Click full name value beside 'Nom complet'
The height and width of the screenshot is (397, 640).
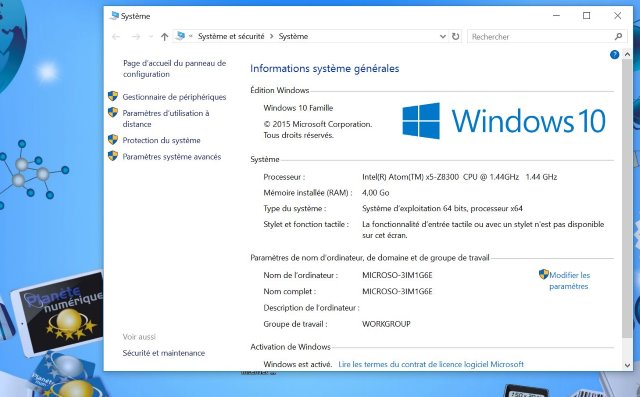tap(397, 291)
